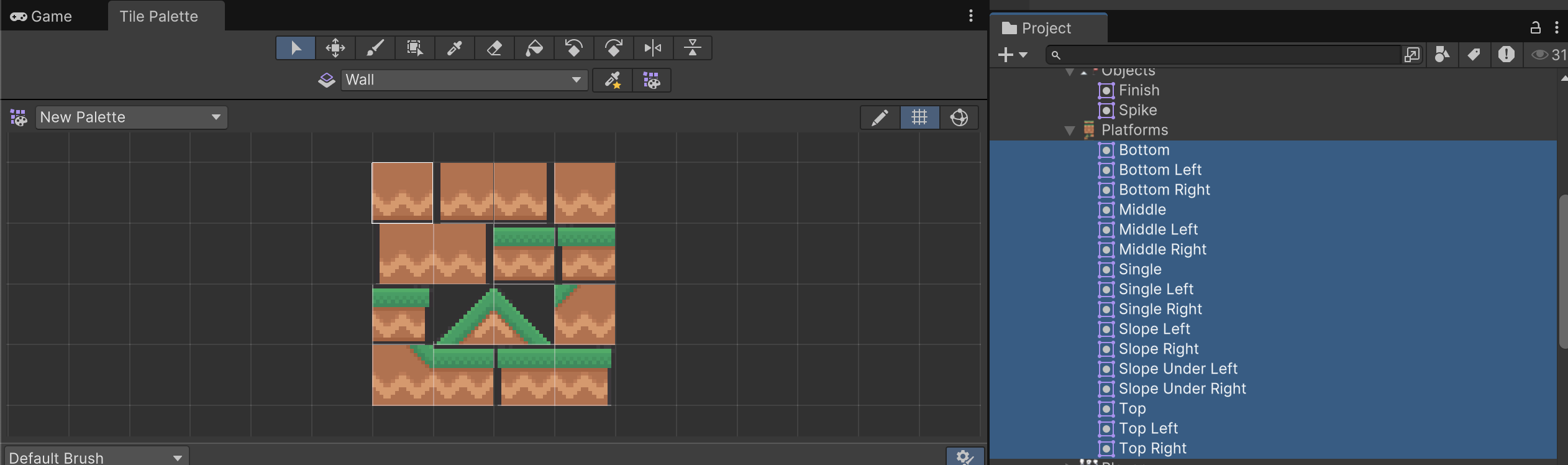Image resolution: width=1568 pixels, height=465 pixels.
Task: Click the Rotate counter-clockwise icon
Action: [x=574, y=48]
